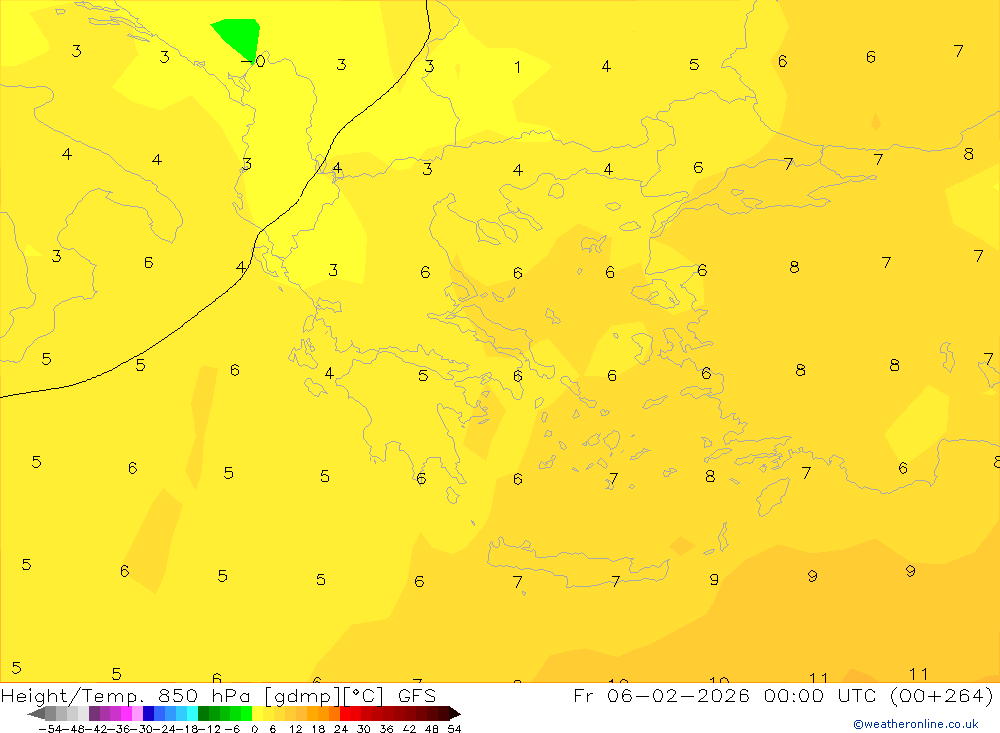Pick the cyan swatch in the color scale
The image size is (1000, 733).
coord(192,713)
